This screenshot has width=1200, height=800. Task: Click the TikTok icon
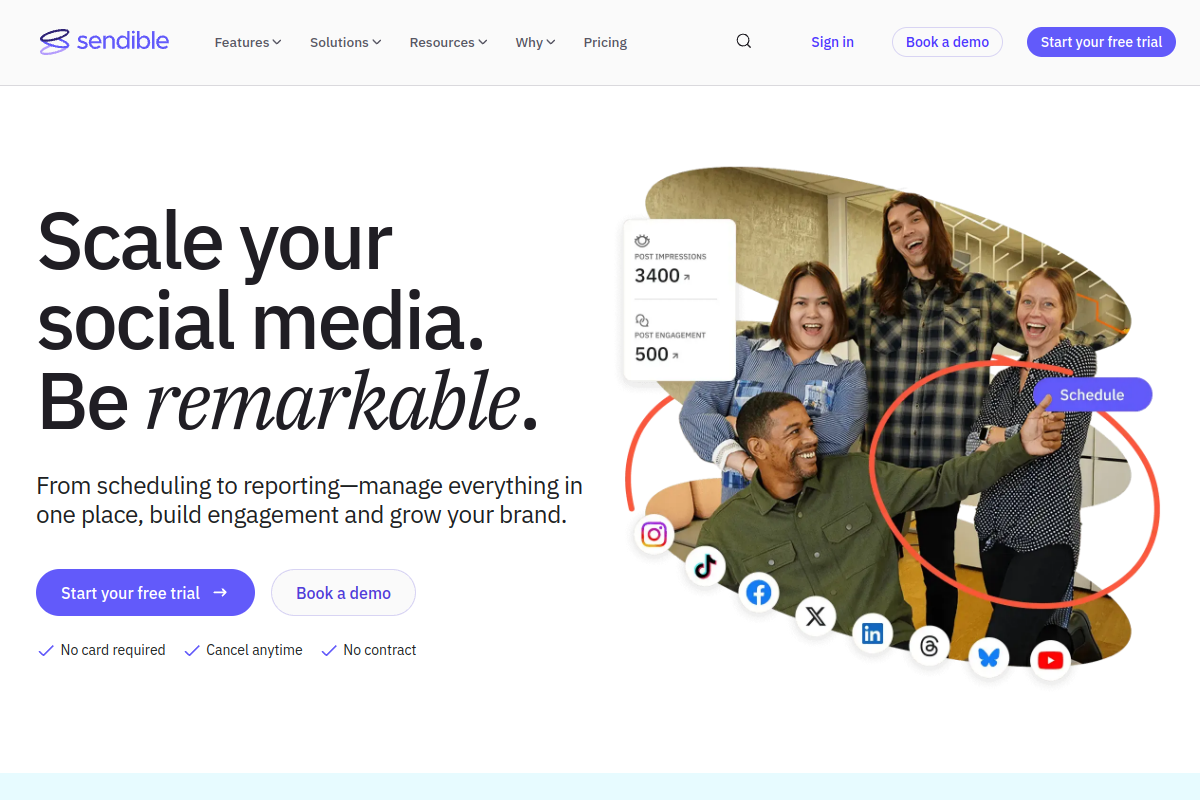[706, 567]
